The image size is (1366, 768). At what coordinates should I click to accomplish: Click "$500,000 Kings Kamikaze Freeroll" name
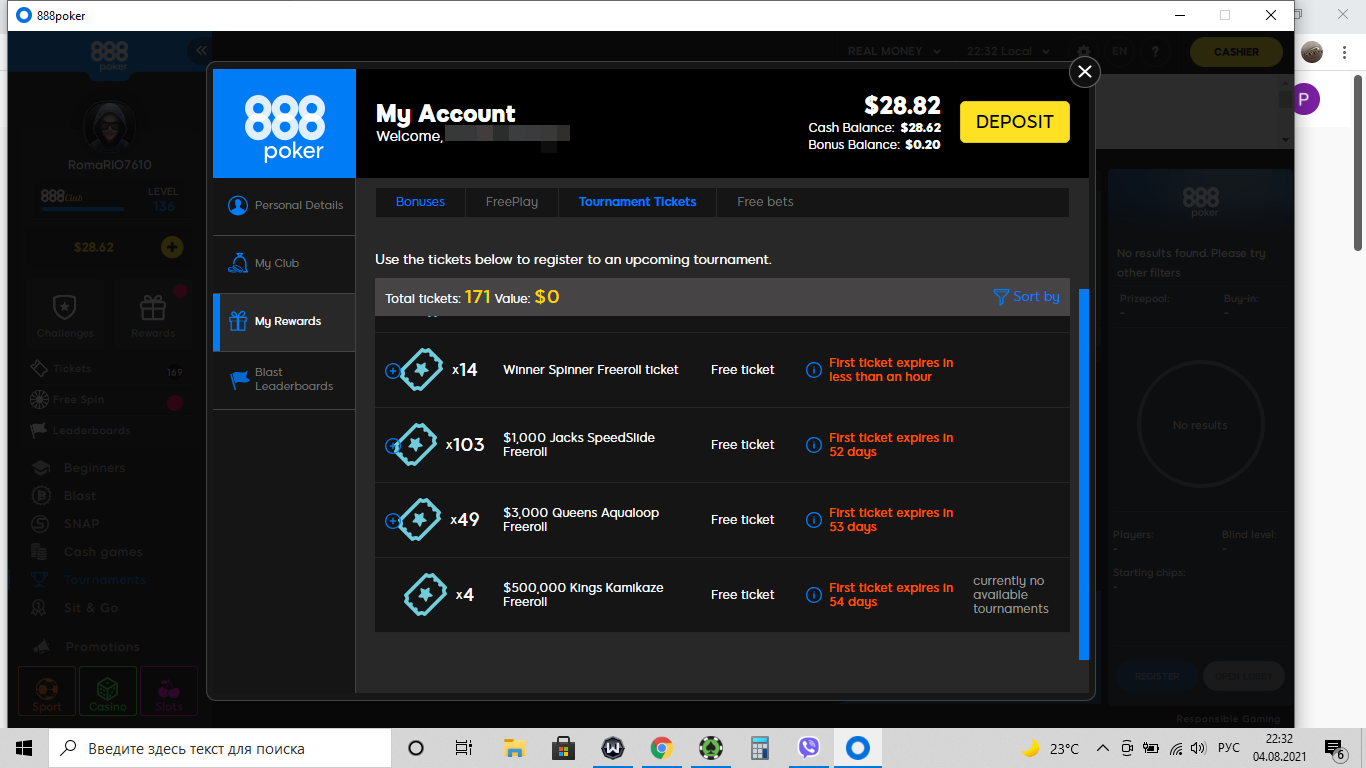click(x=583, y=595)
